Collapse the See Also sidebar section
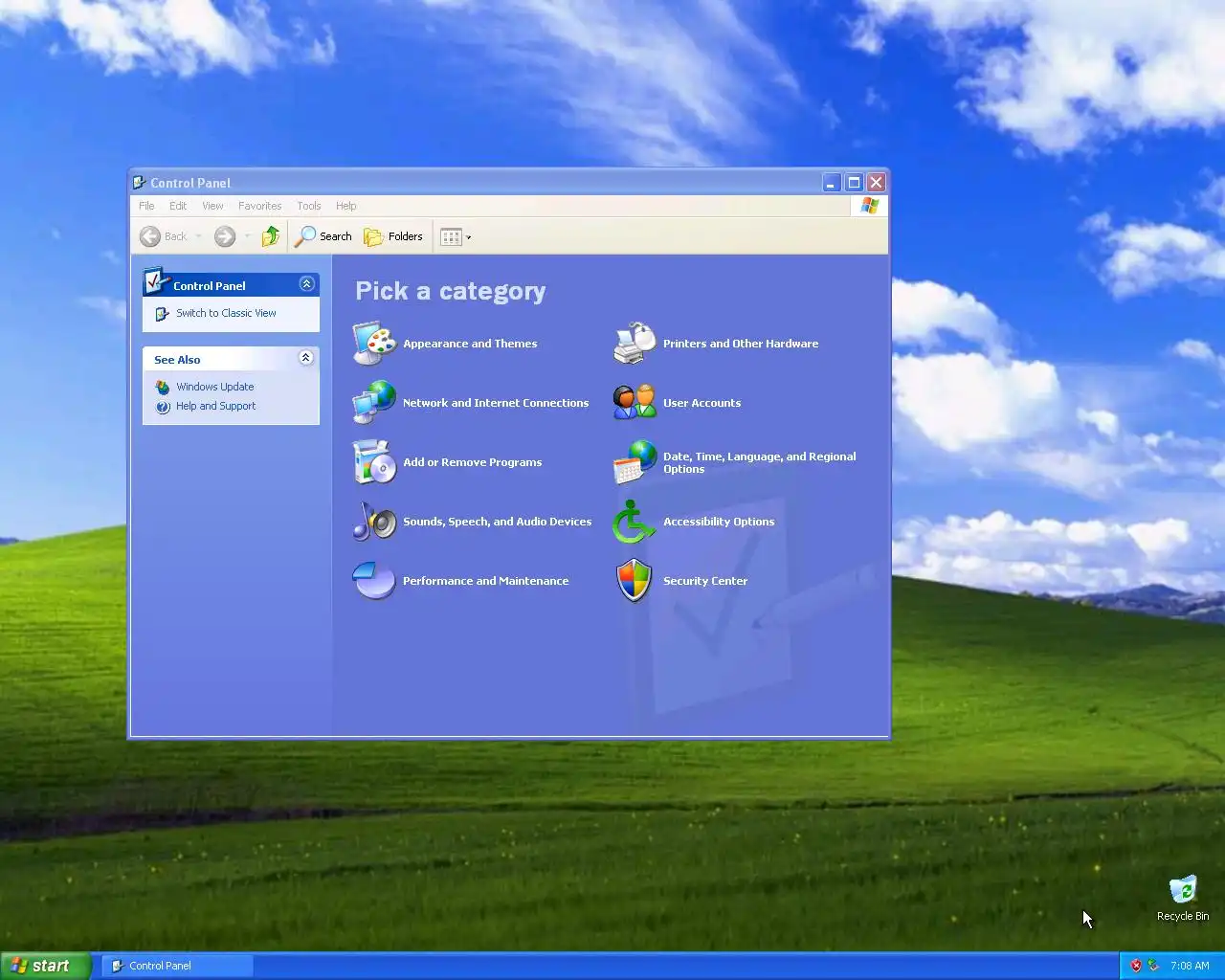 point(306,358)
